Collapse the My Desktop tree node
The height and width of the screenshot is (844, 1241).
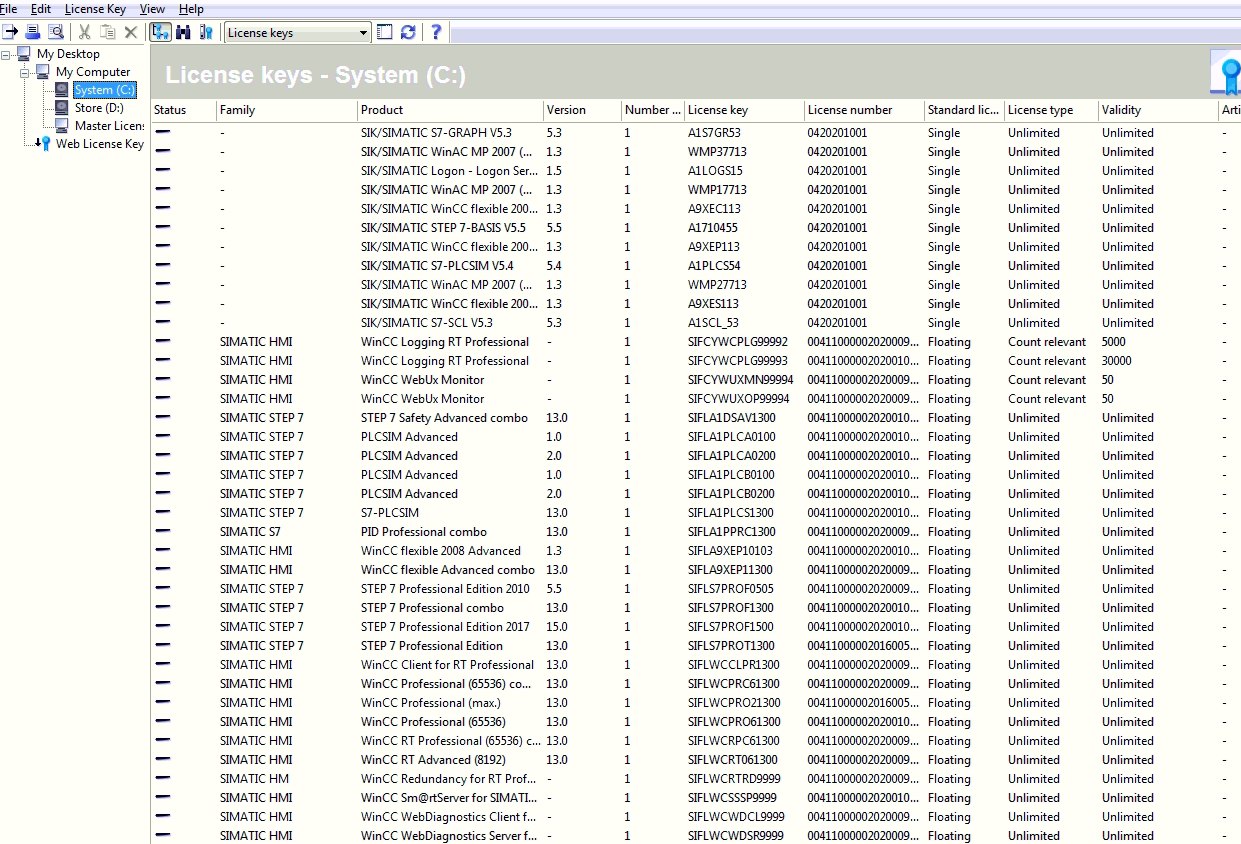click(x=7, y=54)
